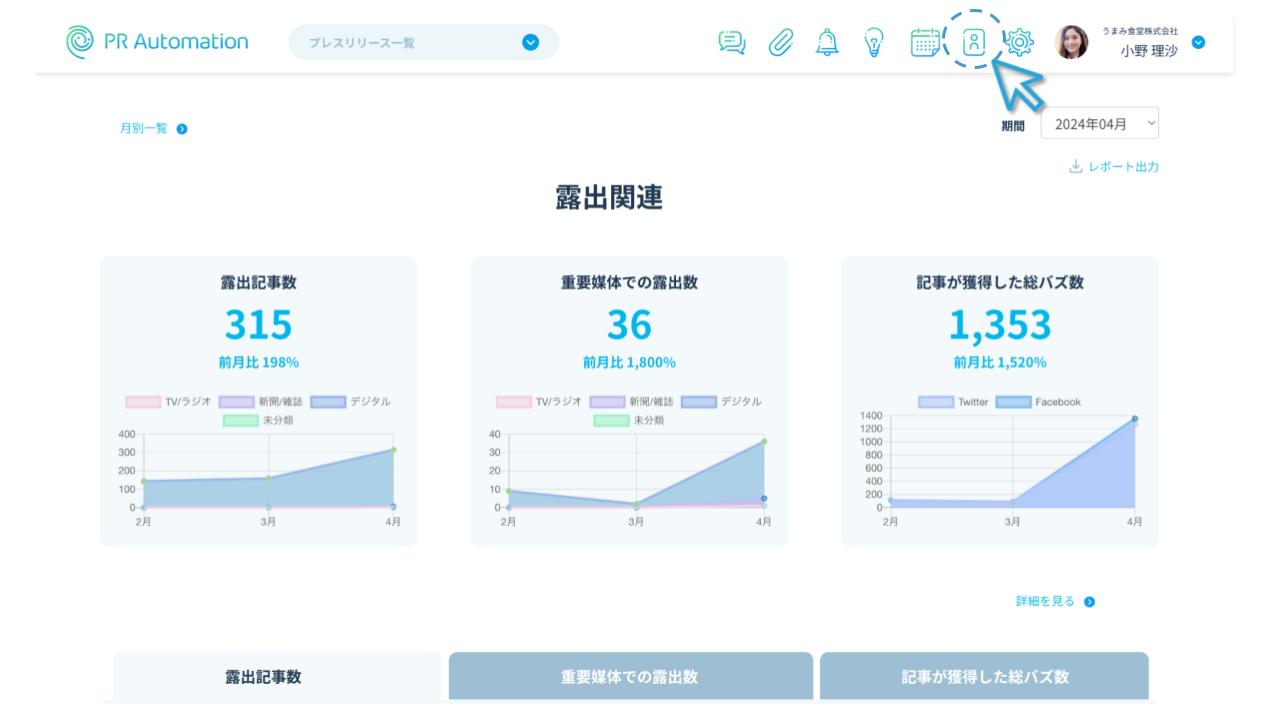
Task: Click the user profile avatar photo
Action: (x=1071, y=42)
